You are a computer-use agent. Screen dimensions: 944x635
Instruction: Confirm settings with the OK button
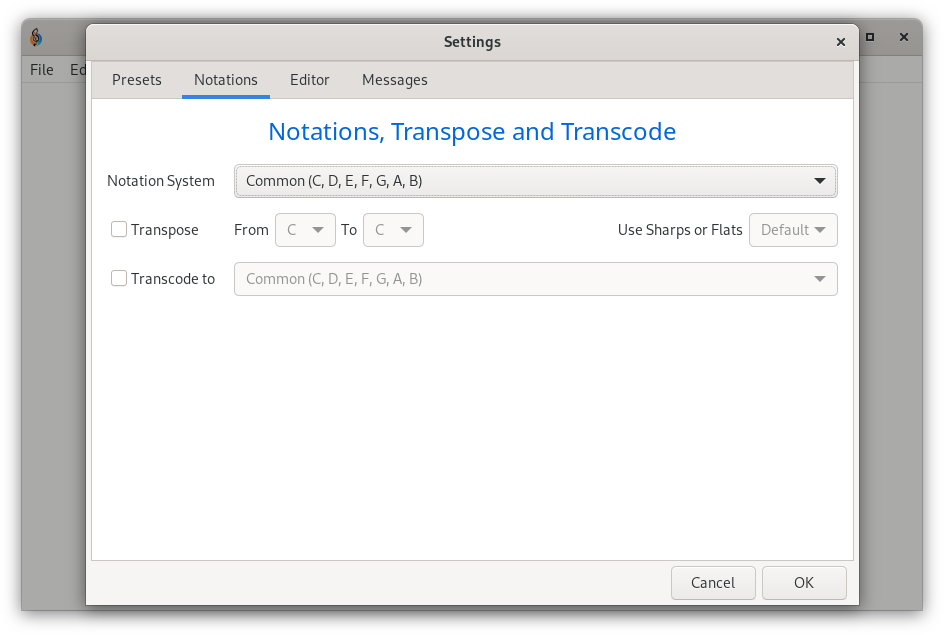click(x=804, y=583)
